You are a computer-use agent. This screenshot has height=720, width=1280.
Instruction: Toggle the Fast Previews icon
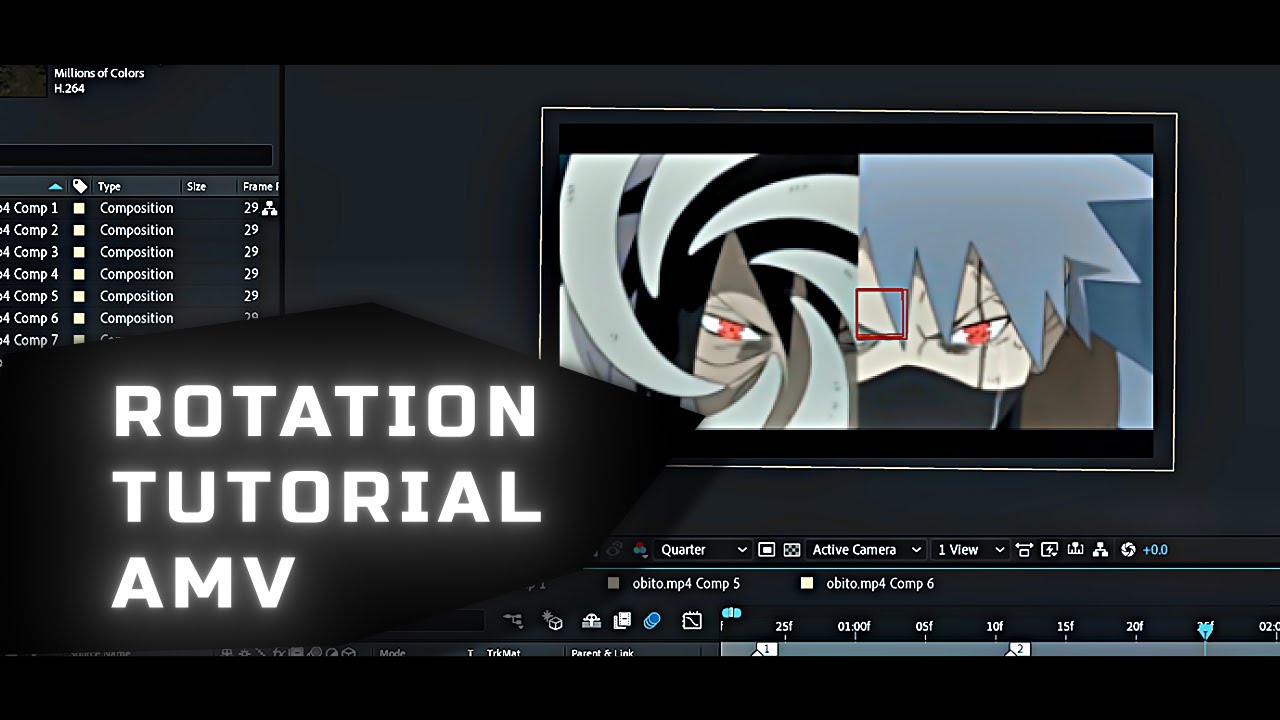1050,550
